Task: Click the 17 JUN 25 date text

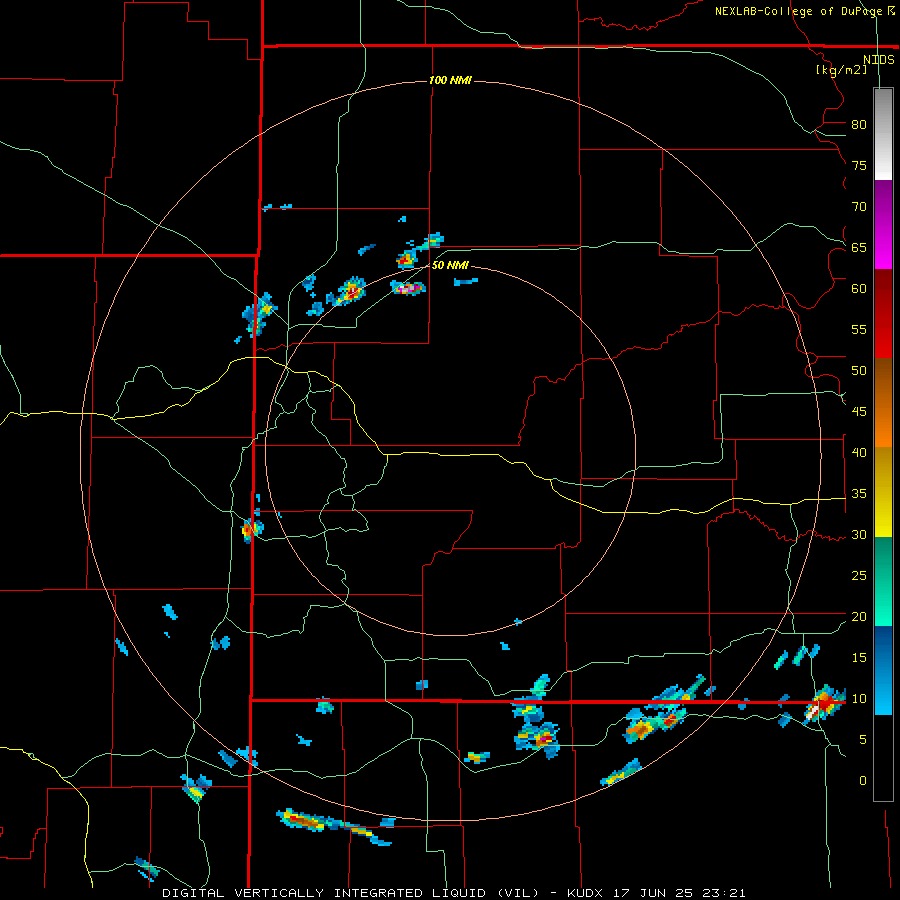Action: tap(654, 893)
